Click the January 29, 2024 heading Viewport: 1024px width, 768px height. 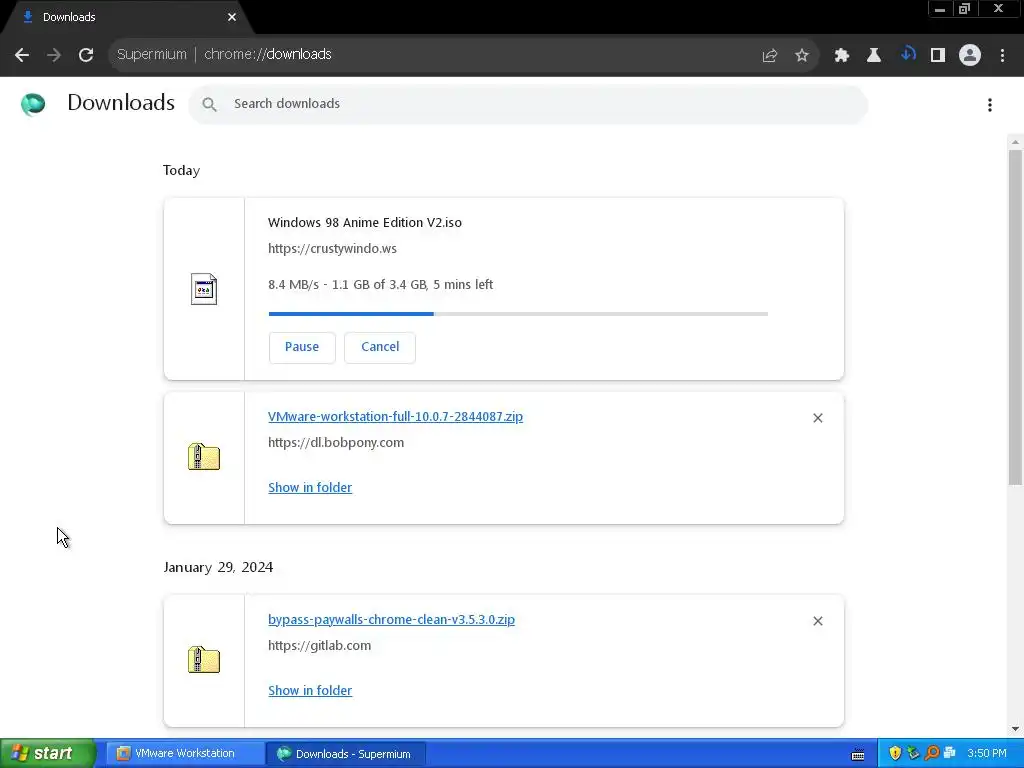[x=218, y=567]
